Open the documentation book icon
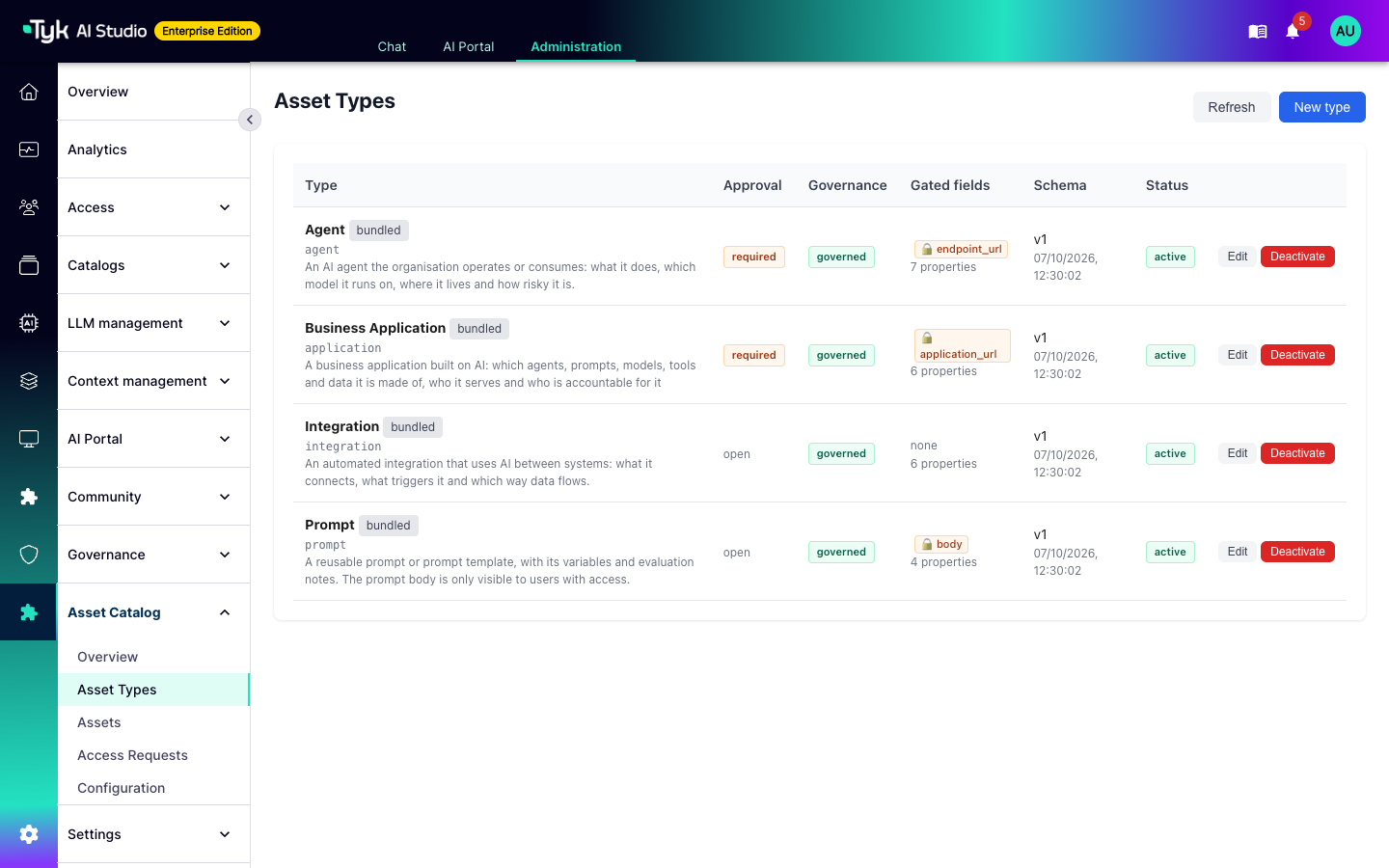This screenshot has height=868, width=1389. coord(1258,32)
